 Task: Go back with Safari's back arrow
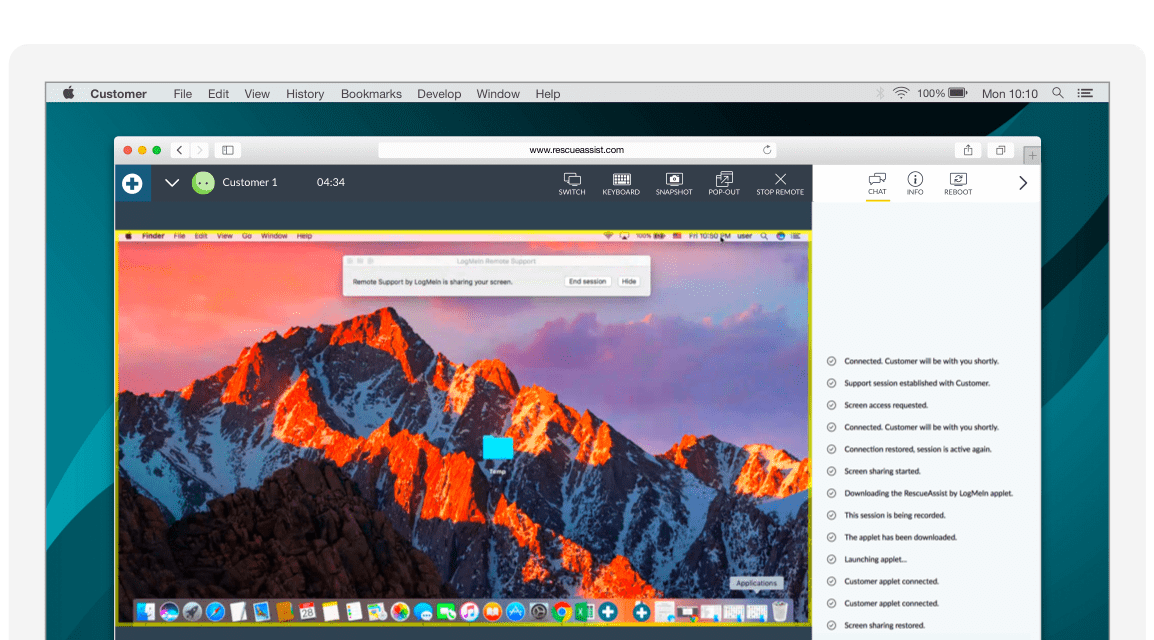(x=180, y=150)
